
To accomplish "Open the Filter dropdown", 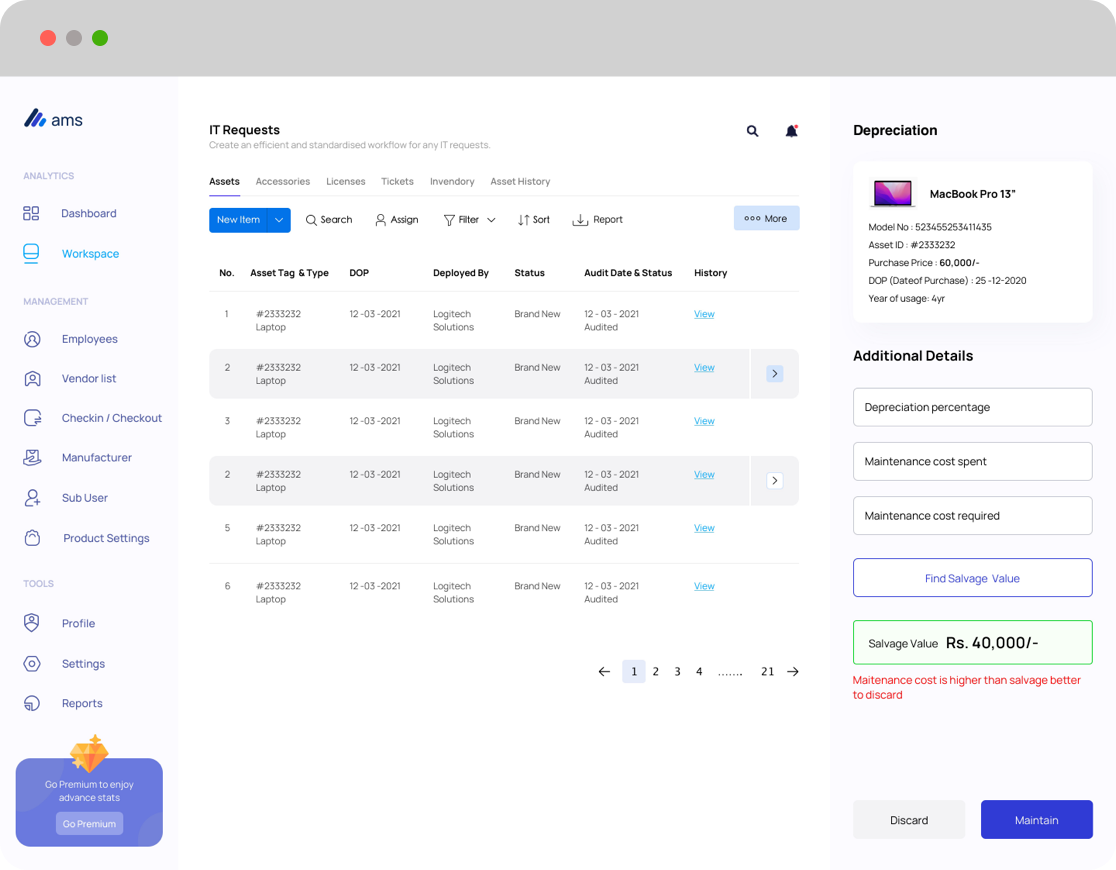I will click(469, 220).
